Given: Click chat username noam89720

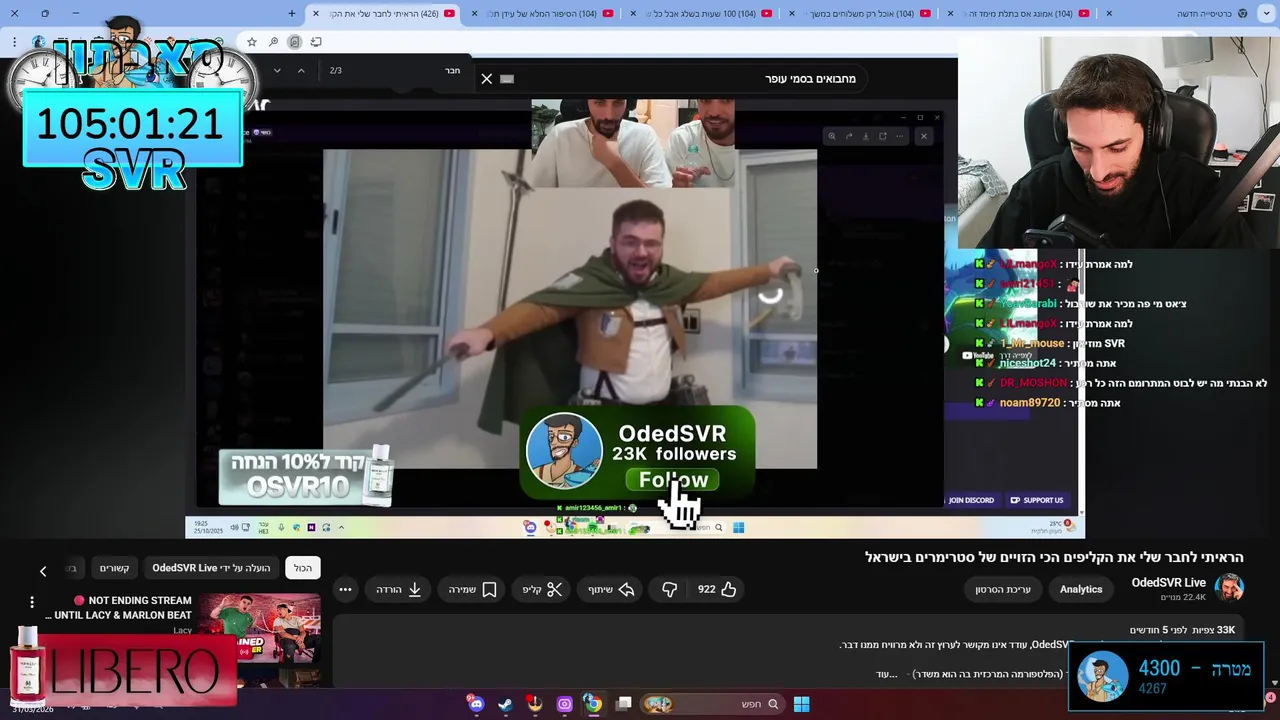Looking at the screenshot, I should 1029,403.
